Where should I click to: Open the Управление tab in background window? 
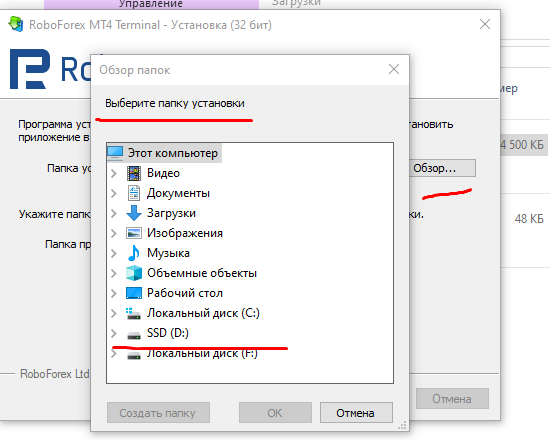point(151,4)
